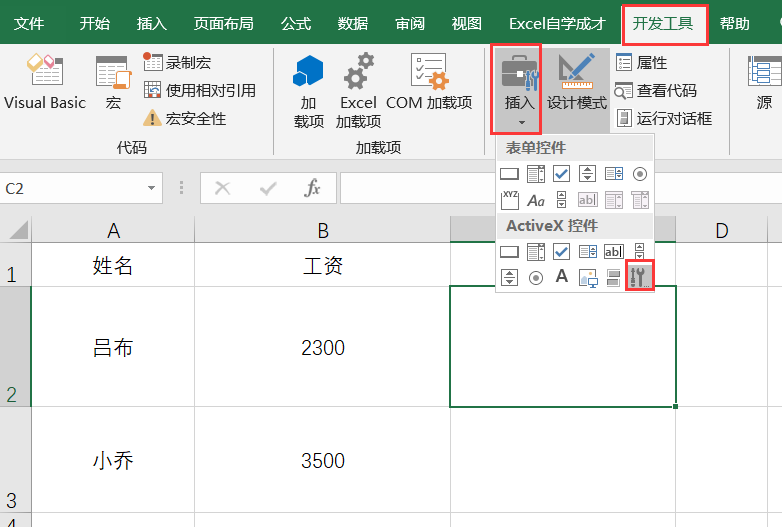Select form control List Box under 表单控件

click(614, 174)
